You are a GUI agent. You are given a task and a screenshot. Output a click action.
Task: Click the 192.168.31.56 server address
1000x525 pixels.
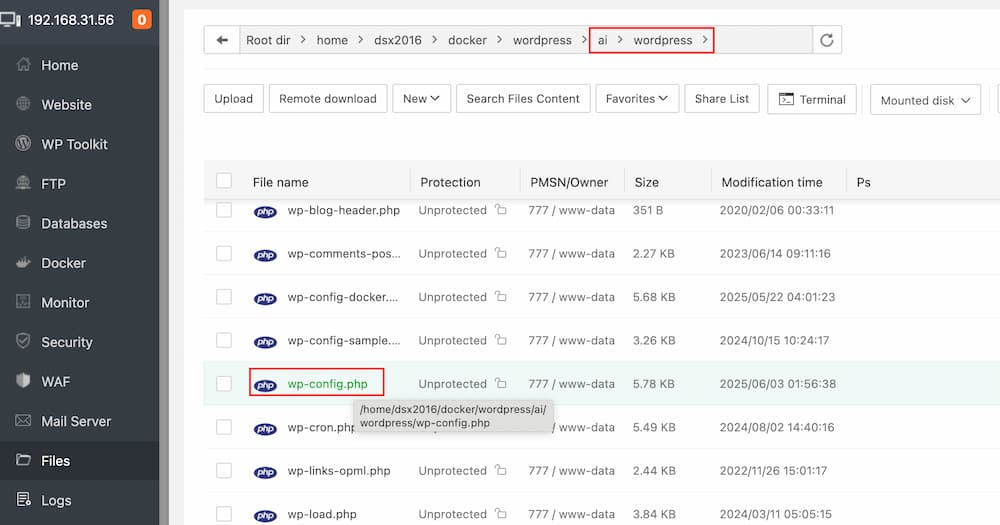pos(70,20)
